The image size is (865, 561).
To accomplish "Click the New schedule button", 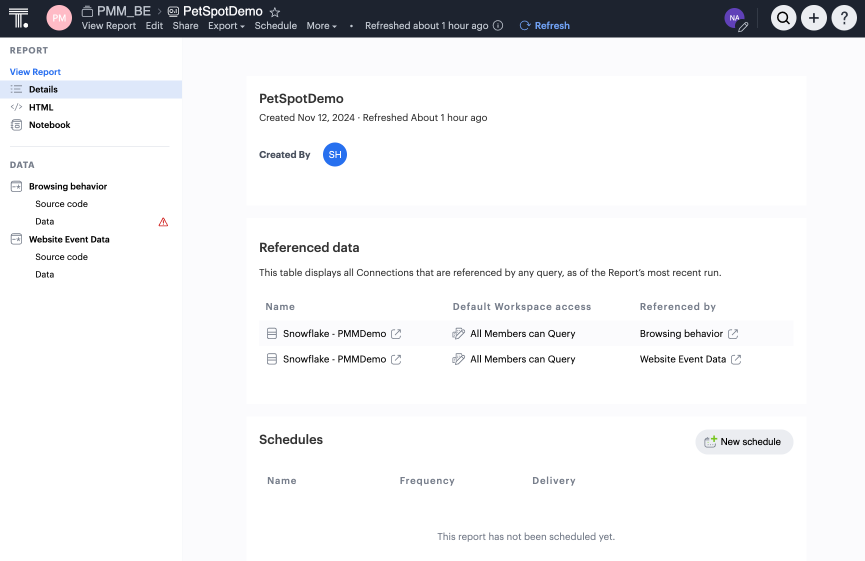I will point(744,442).
